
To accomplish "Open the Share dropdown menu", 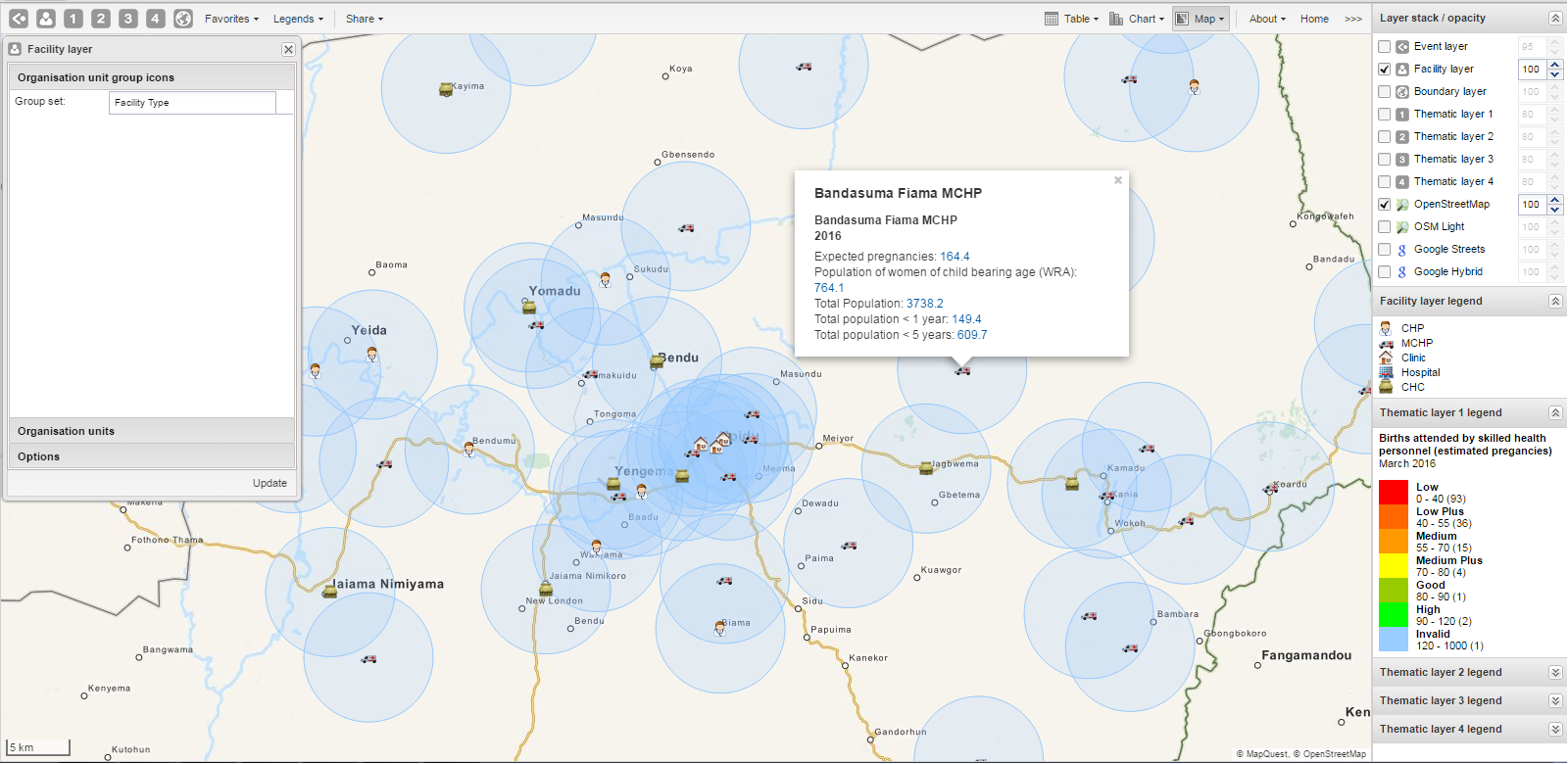I will 365,19.
